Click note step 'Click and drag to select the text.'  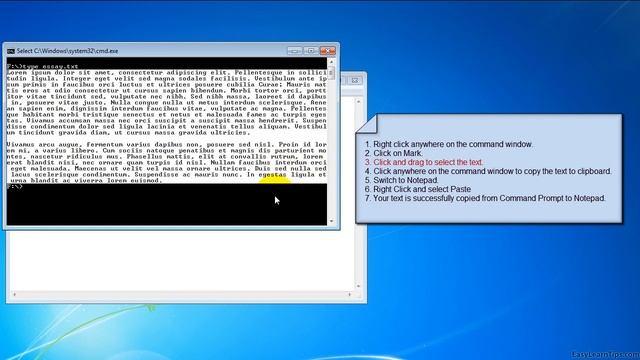pos(424,162)
